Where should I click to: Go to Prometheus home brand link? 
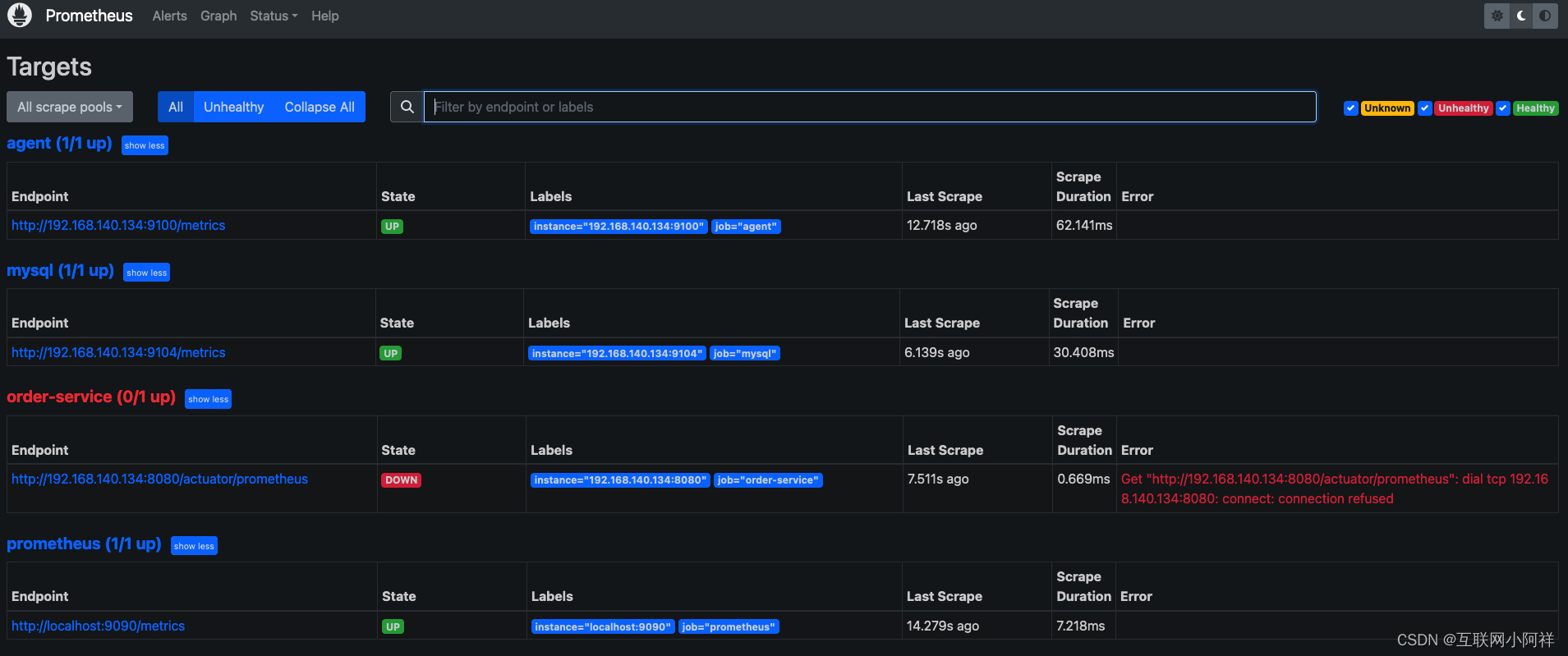(89, 16)
